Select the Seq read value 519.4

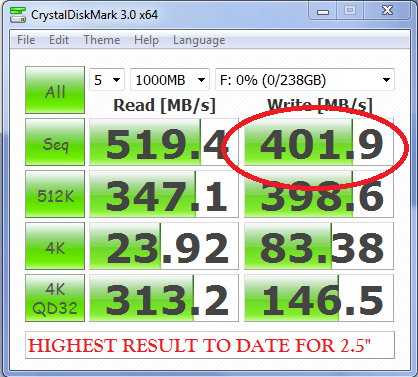[x=164, y=142]
